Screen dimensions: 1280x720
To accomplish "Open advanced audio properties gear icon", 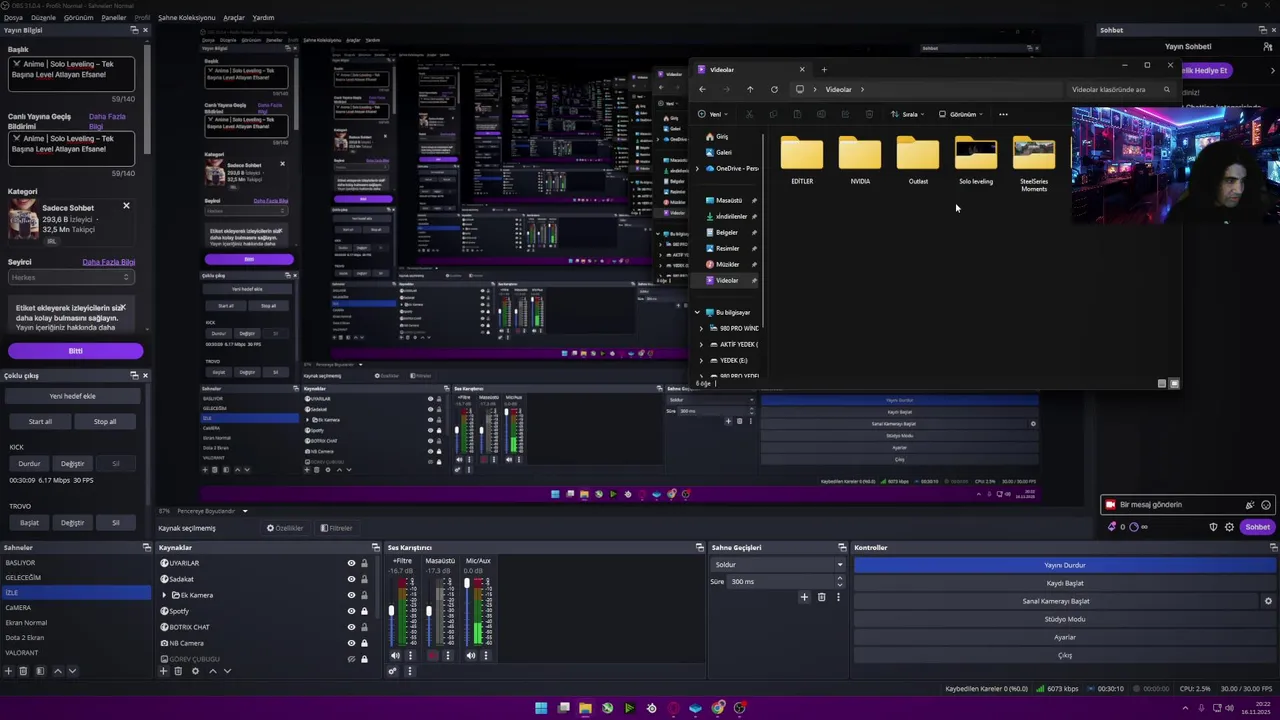I will point(393,671).
